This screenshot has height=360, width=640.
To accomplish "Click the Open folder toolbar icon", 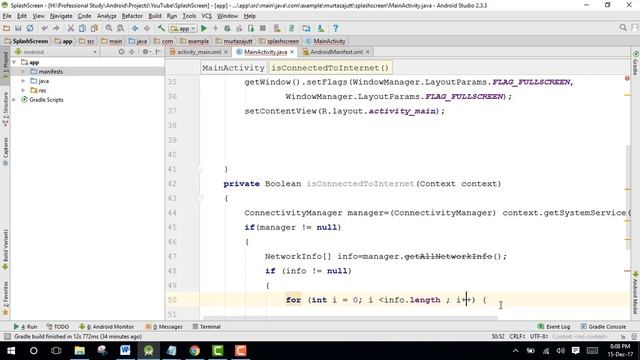I will coord(6,28).
